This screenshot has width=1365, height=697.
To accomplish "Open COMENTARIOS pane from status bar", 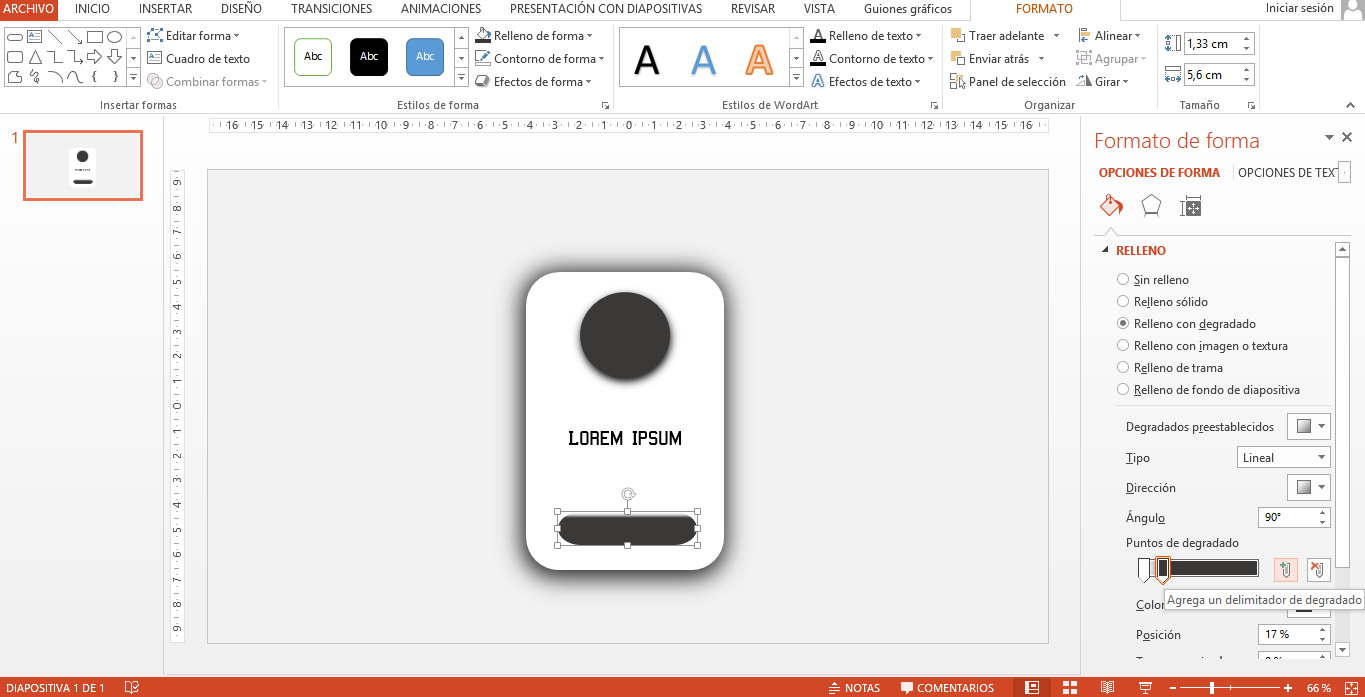I will (x=947, y=688).
